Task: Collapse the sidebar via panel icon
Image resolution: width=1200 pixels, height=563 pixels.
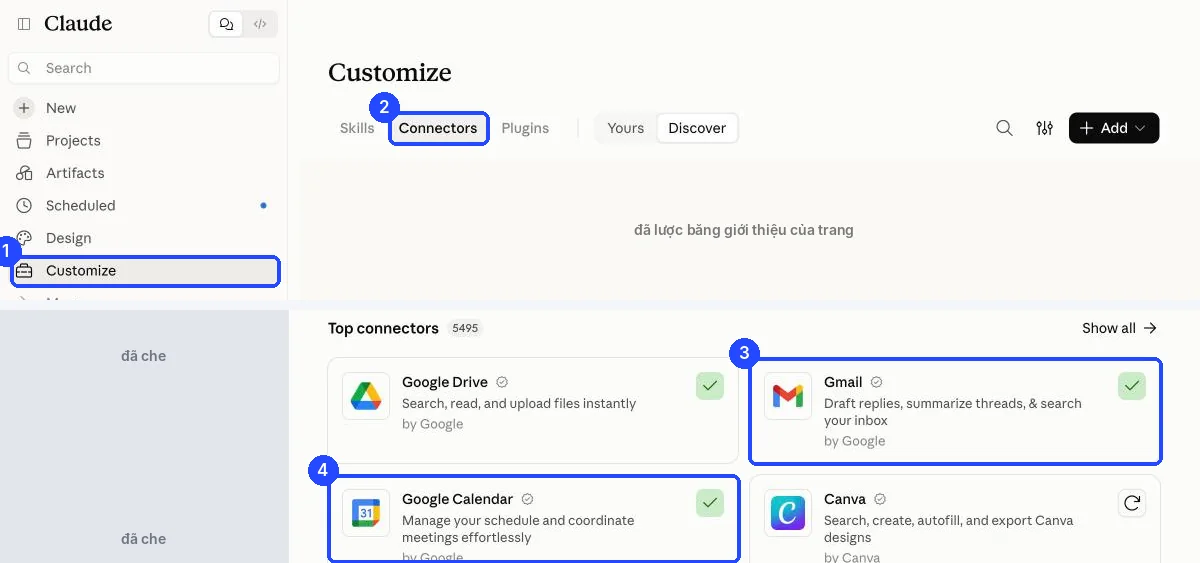Action: pyautogui.click(x=25, y=24)
